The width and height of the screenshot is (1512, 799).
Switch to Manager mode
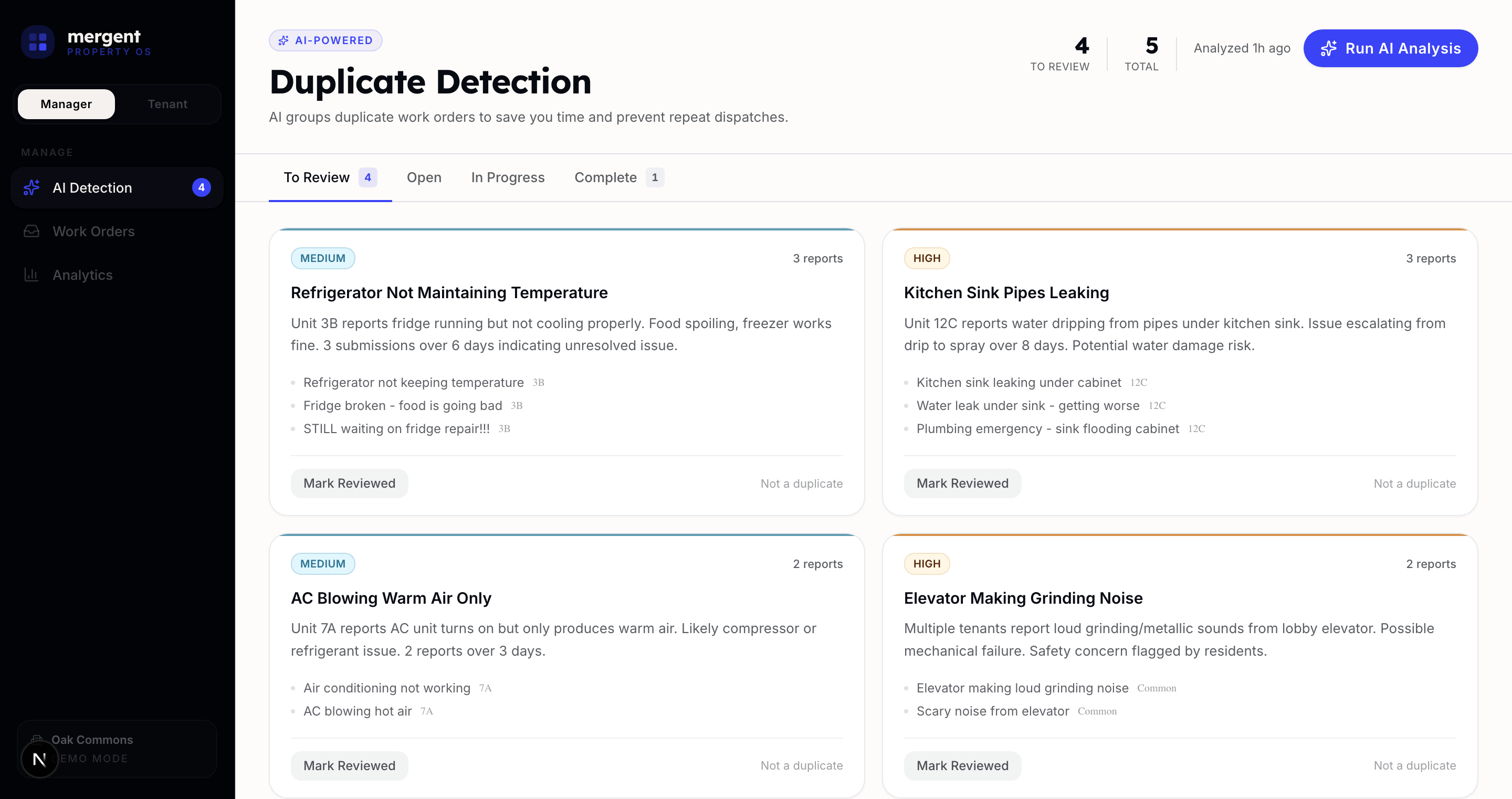(66, 104)
